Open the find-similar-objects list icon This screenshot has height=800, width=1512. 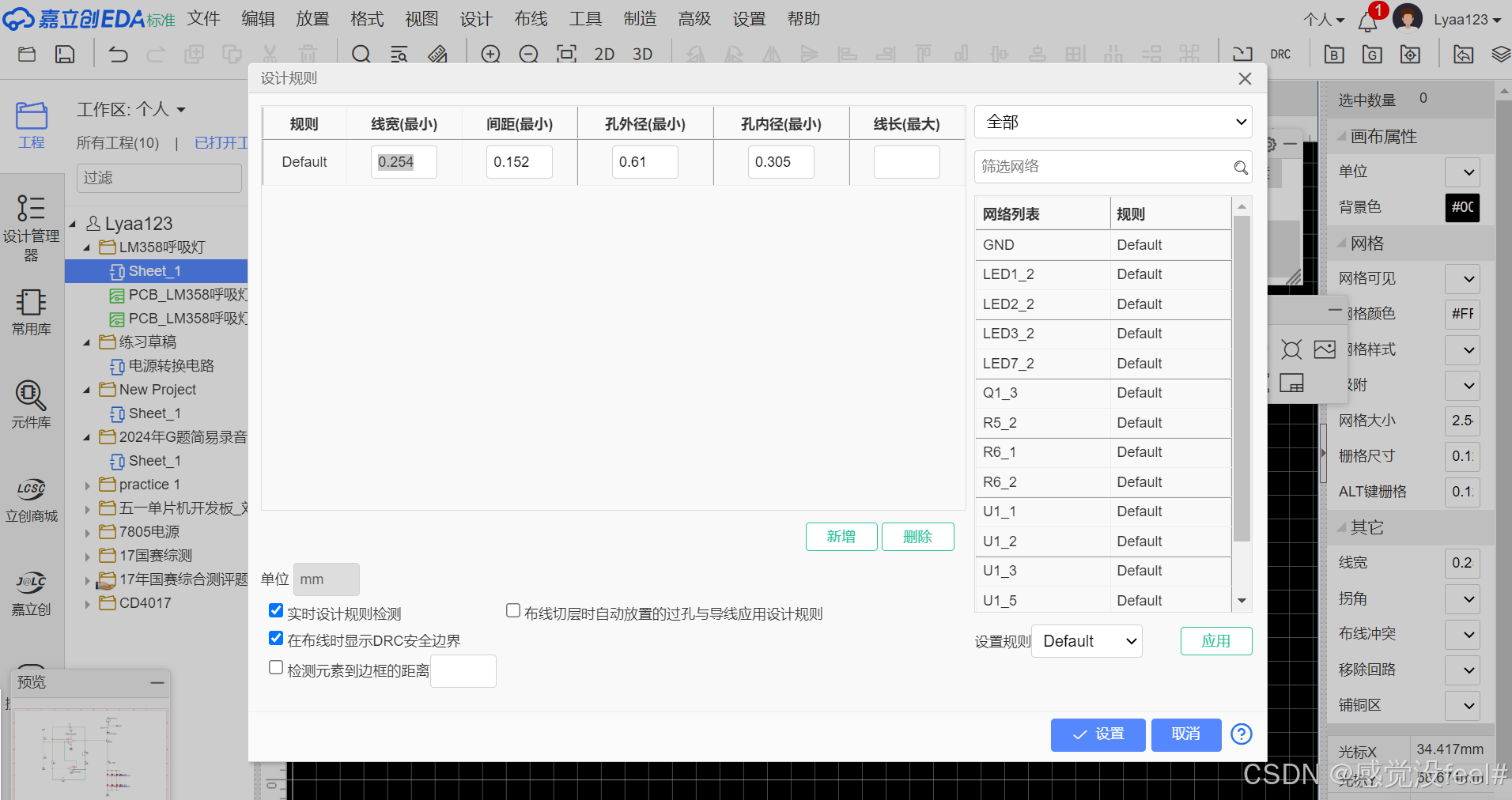click(x=399, y=54)
